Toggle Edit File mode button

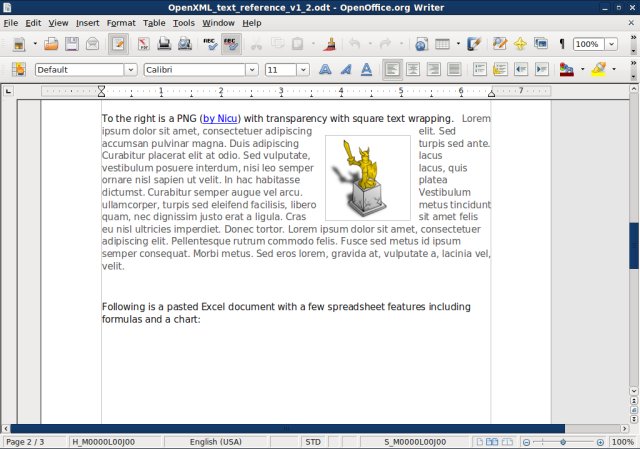pos(118,44)
